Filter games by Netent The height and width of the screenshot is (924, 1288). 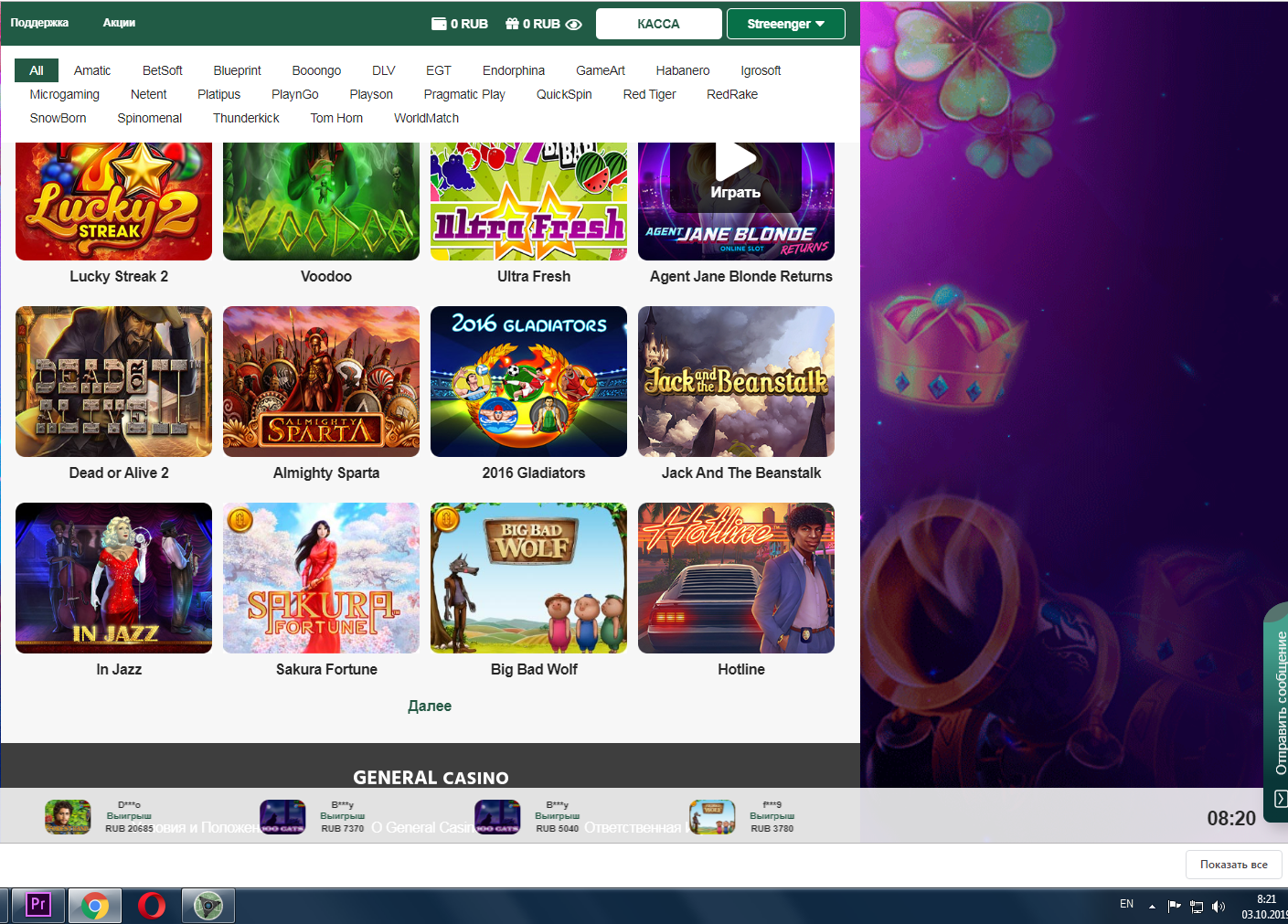(x=149, y=94)
